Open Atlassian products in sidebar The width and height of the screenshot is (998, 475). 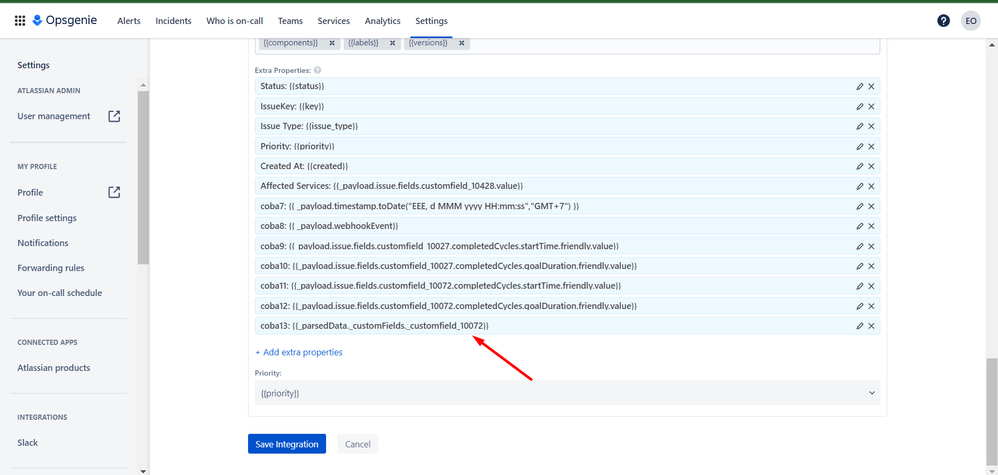pos(54,368)
